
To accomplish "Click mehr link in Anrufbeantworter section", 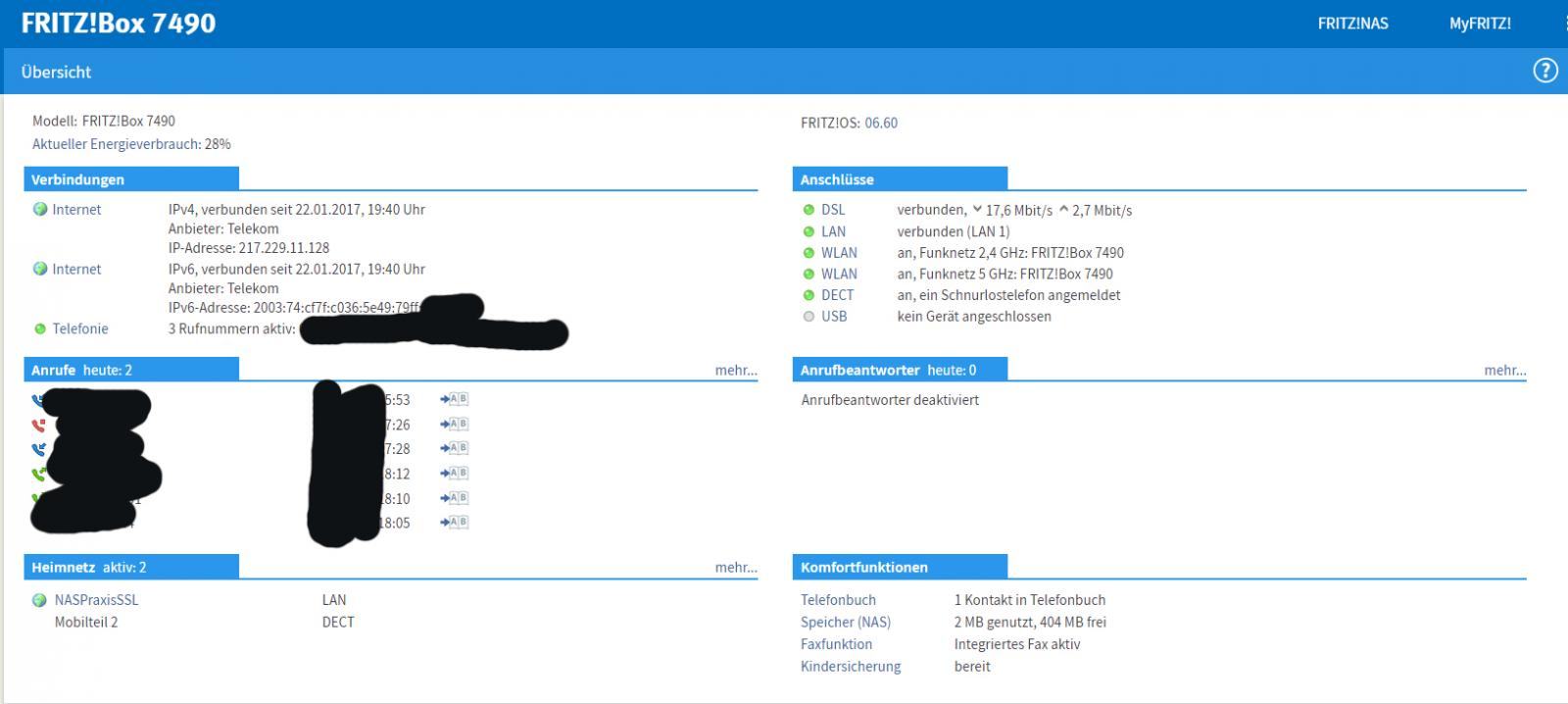I will (x=1504, y=371).
